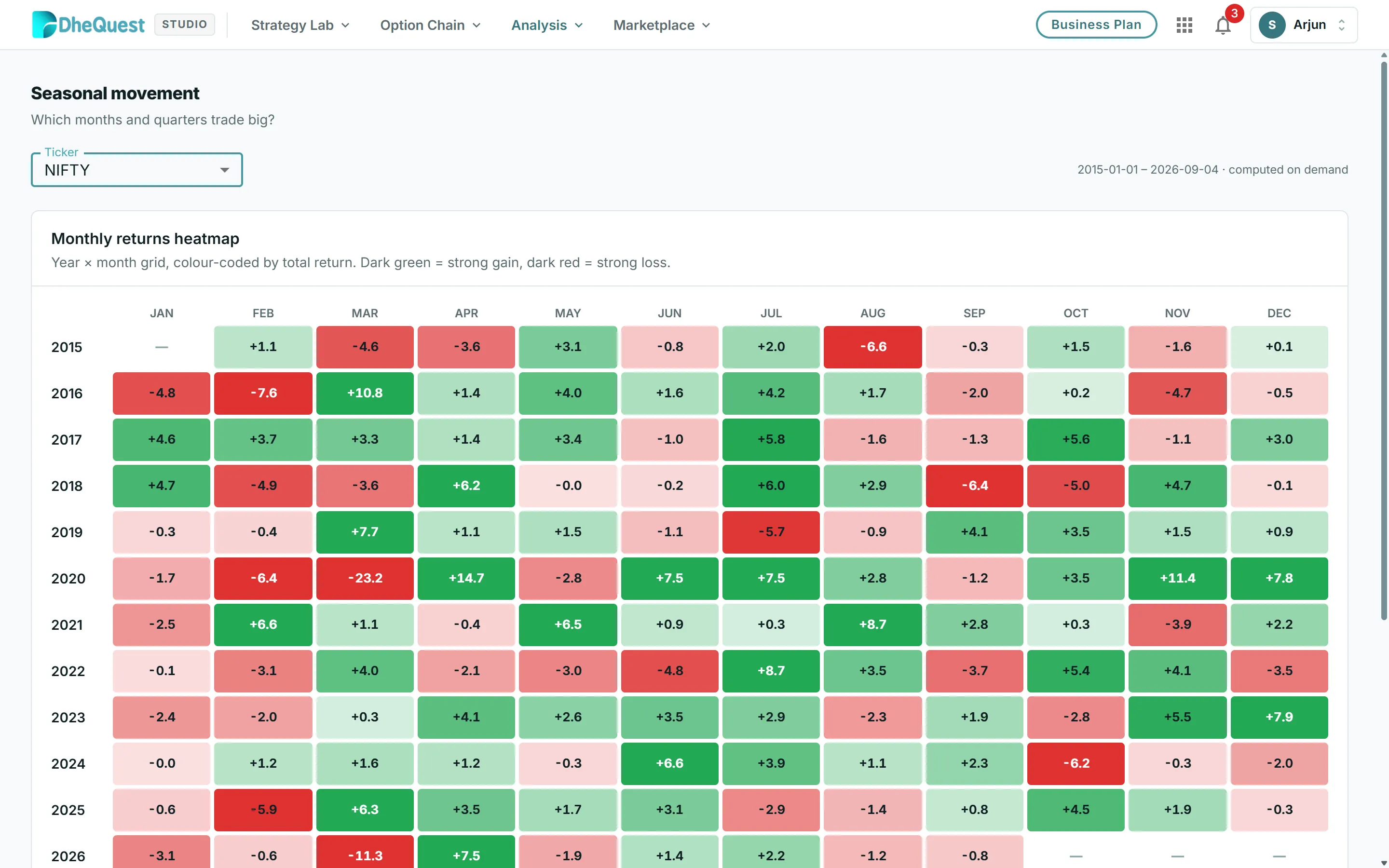Click the 2018 OCT cell -5.0
Image resolution: width=1389 pixels, height=868 pixels.
tap(1076, 486)
